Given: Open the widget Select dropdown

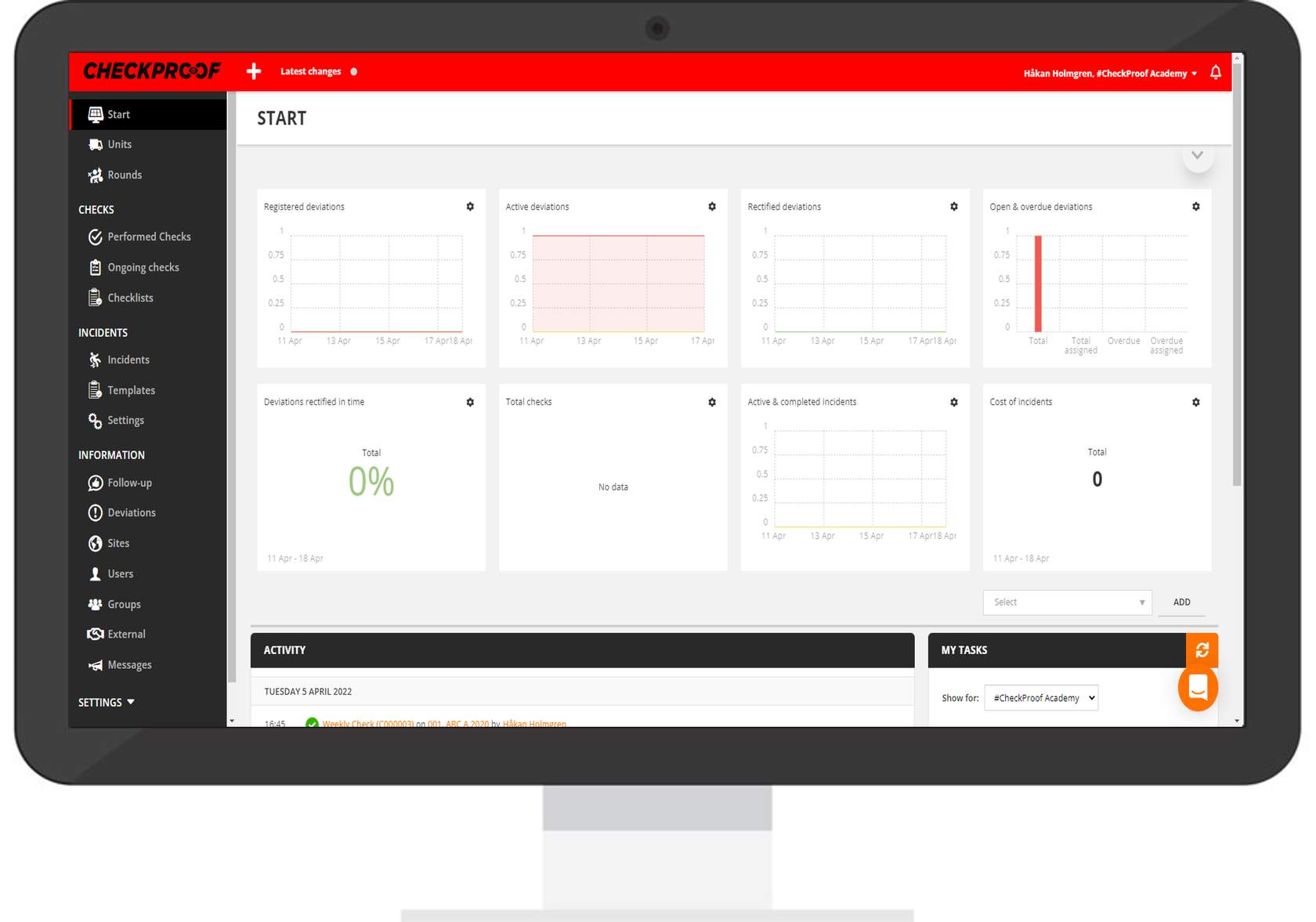Looking at the screenshot, I should coord(1067,602).
